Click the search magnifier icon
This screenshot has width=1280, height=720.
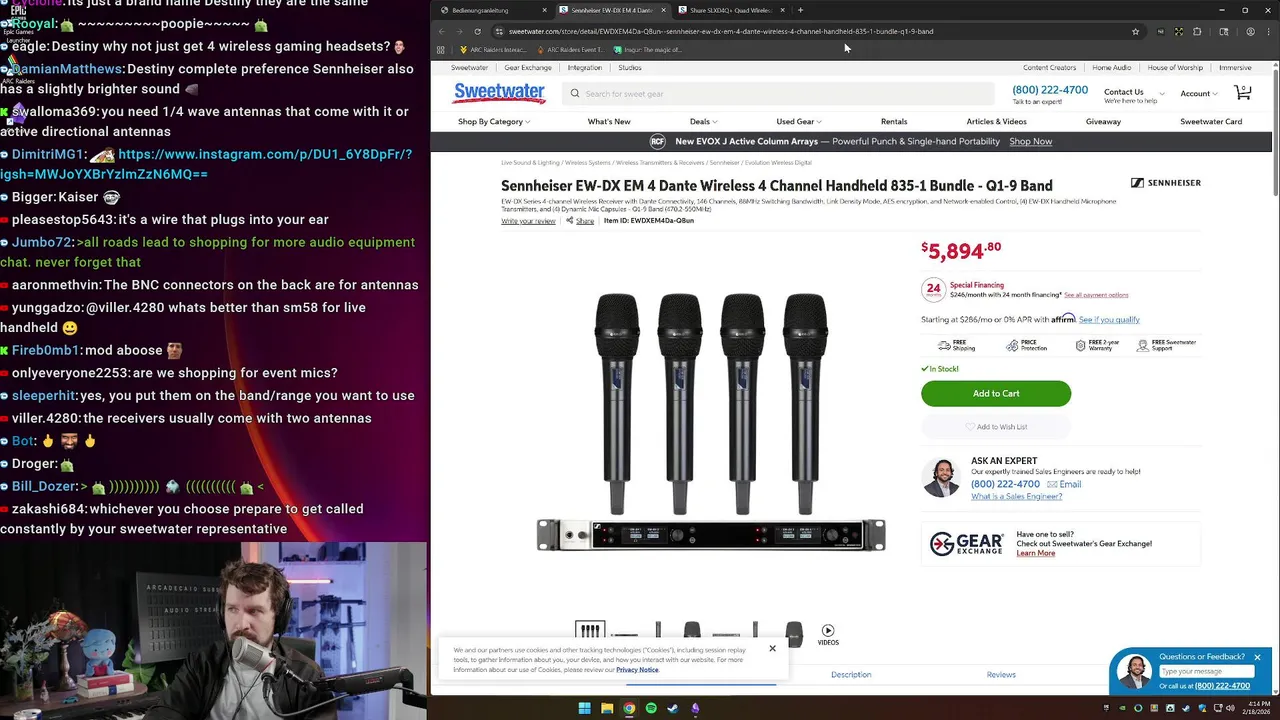point(575,94)
